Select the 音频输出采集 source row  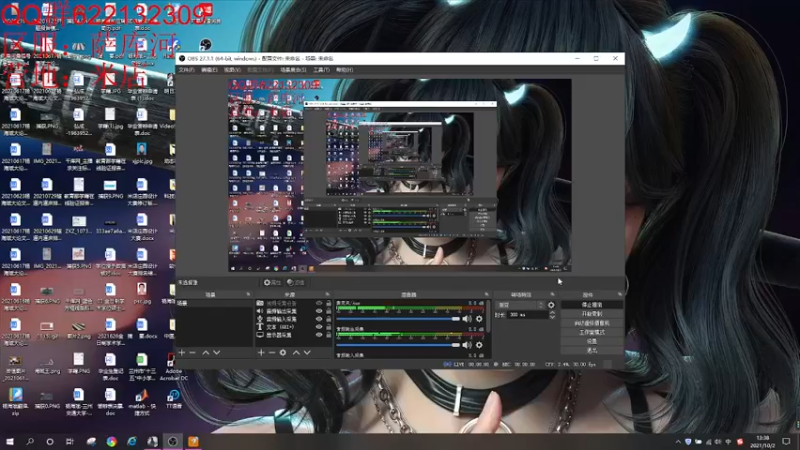[293, 311]
